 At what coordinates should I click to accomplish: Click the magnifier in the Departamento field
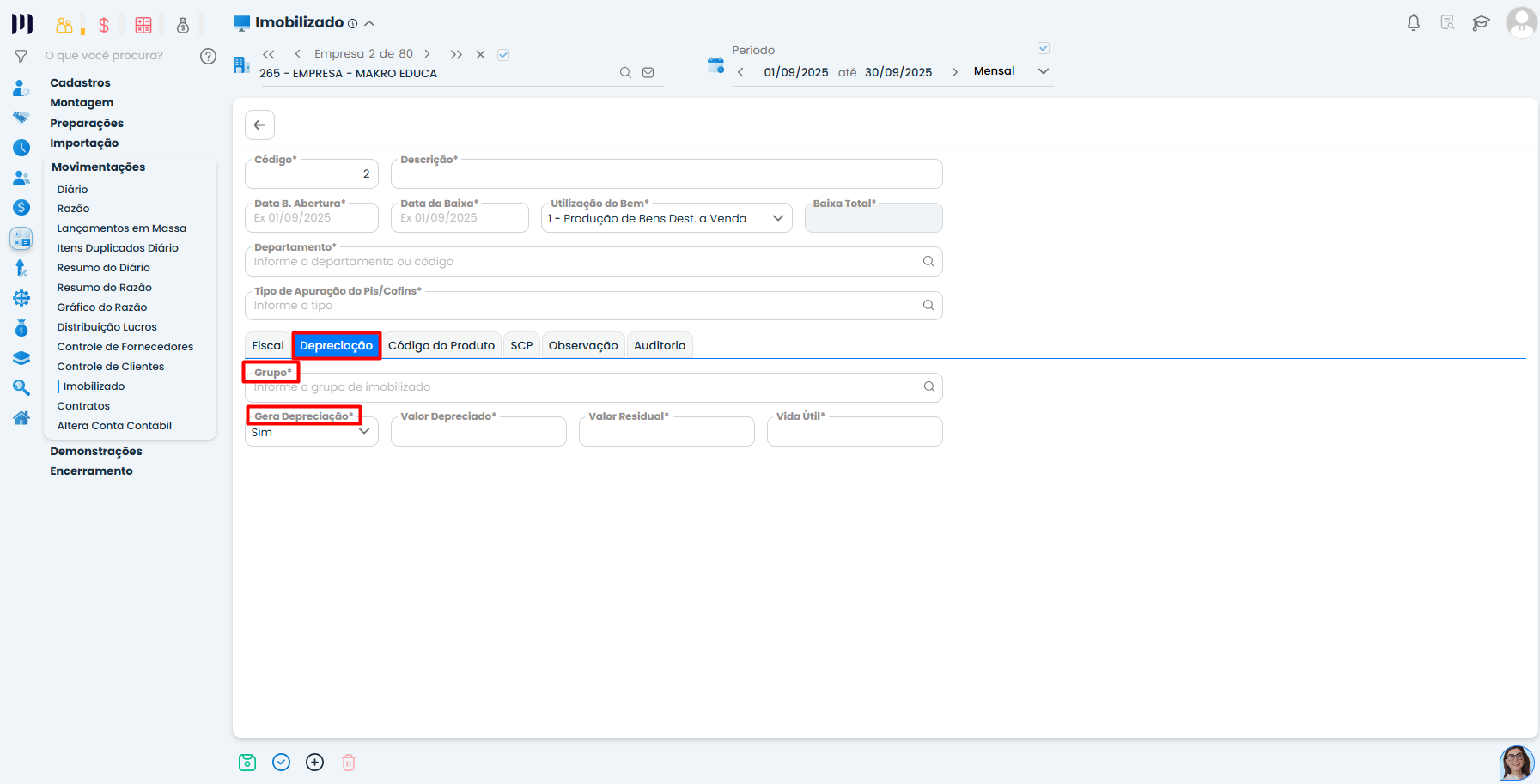coord(928,262)
